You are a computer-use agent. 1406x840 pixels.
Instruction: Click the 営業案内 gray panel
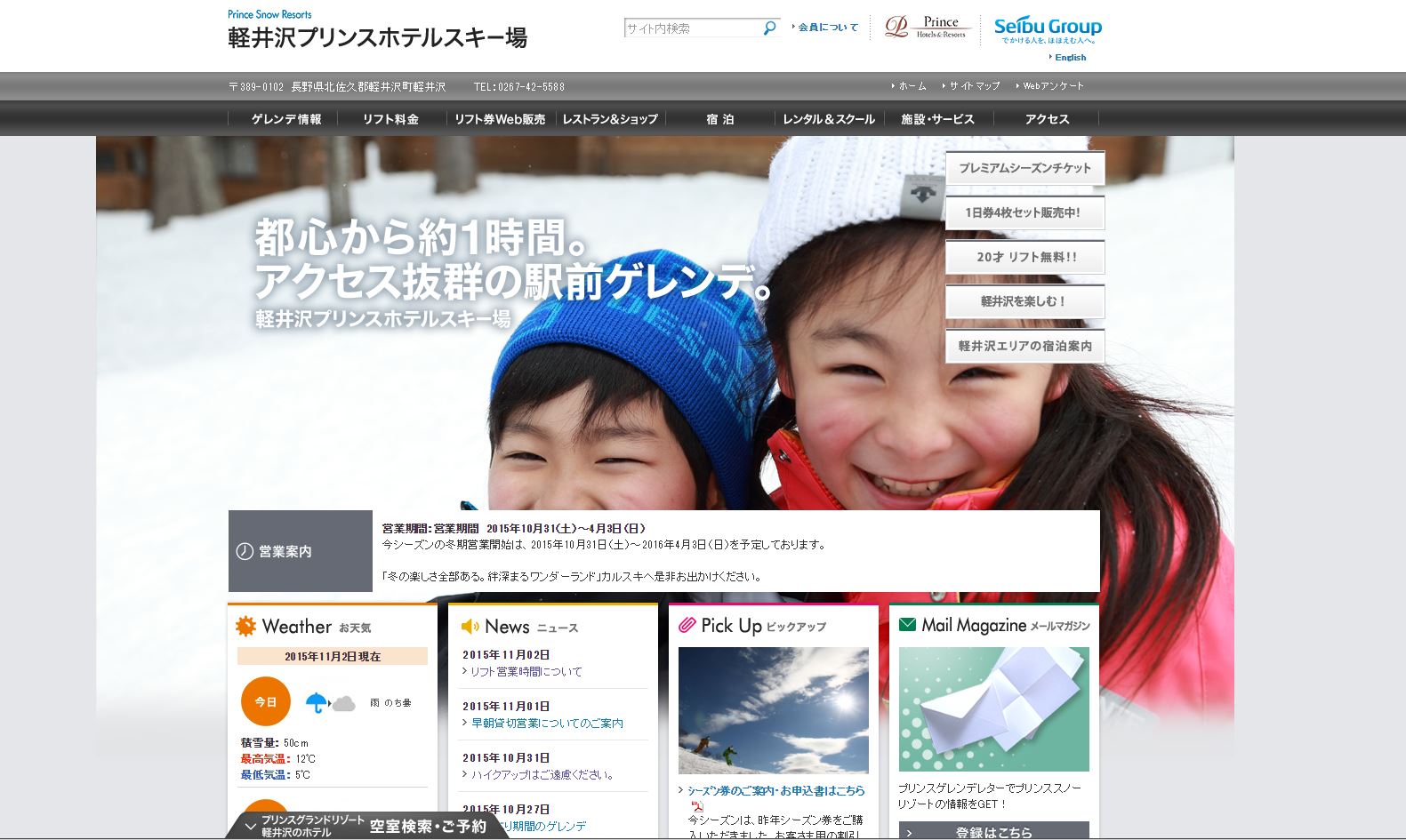point(301,551)
